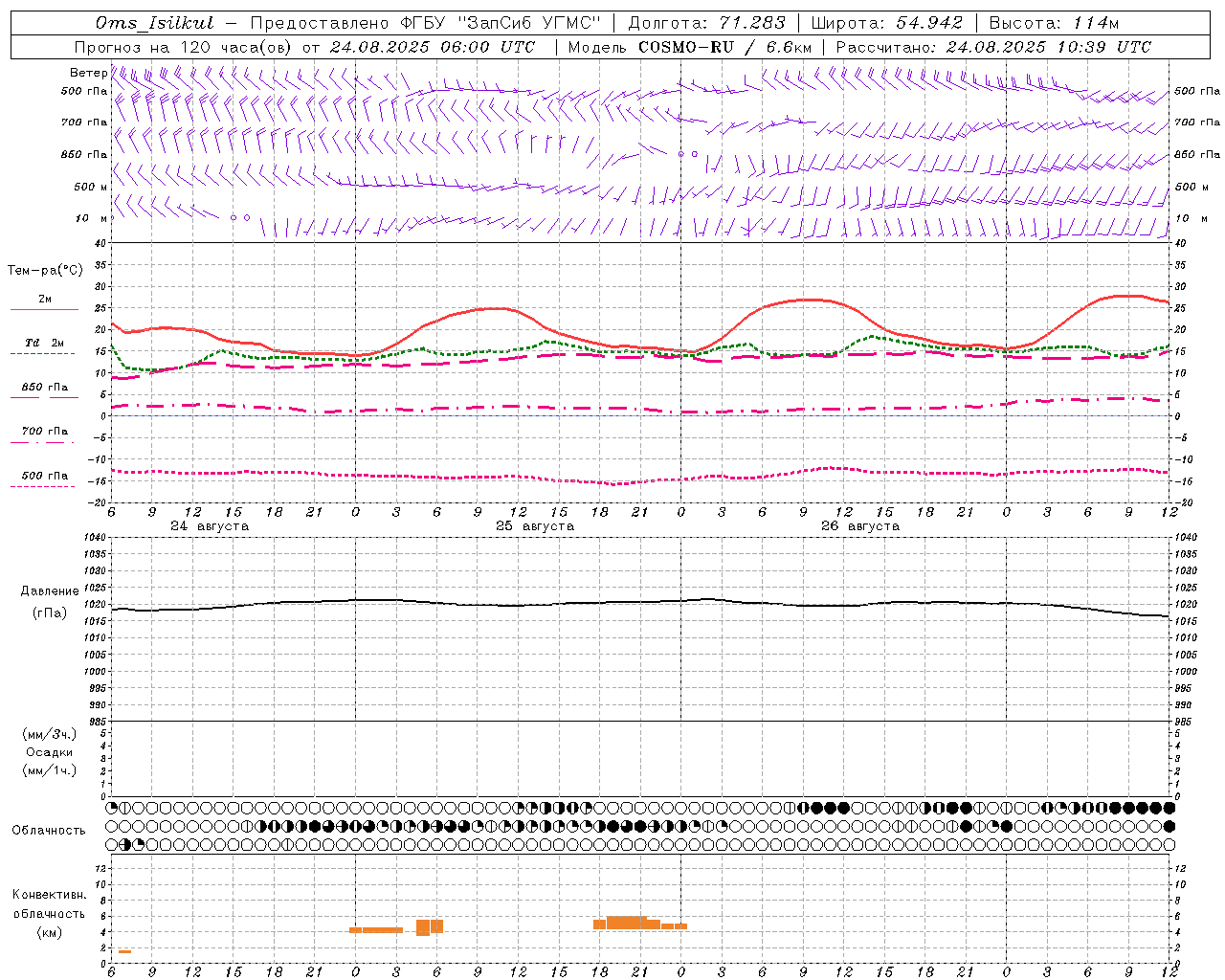This screenshot has height=980, width=1225.
Task: Click the Осадки panel label
Action: click(x=49, y=752)
